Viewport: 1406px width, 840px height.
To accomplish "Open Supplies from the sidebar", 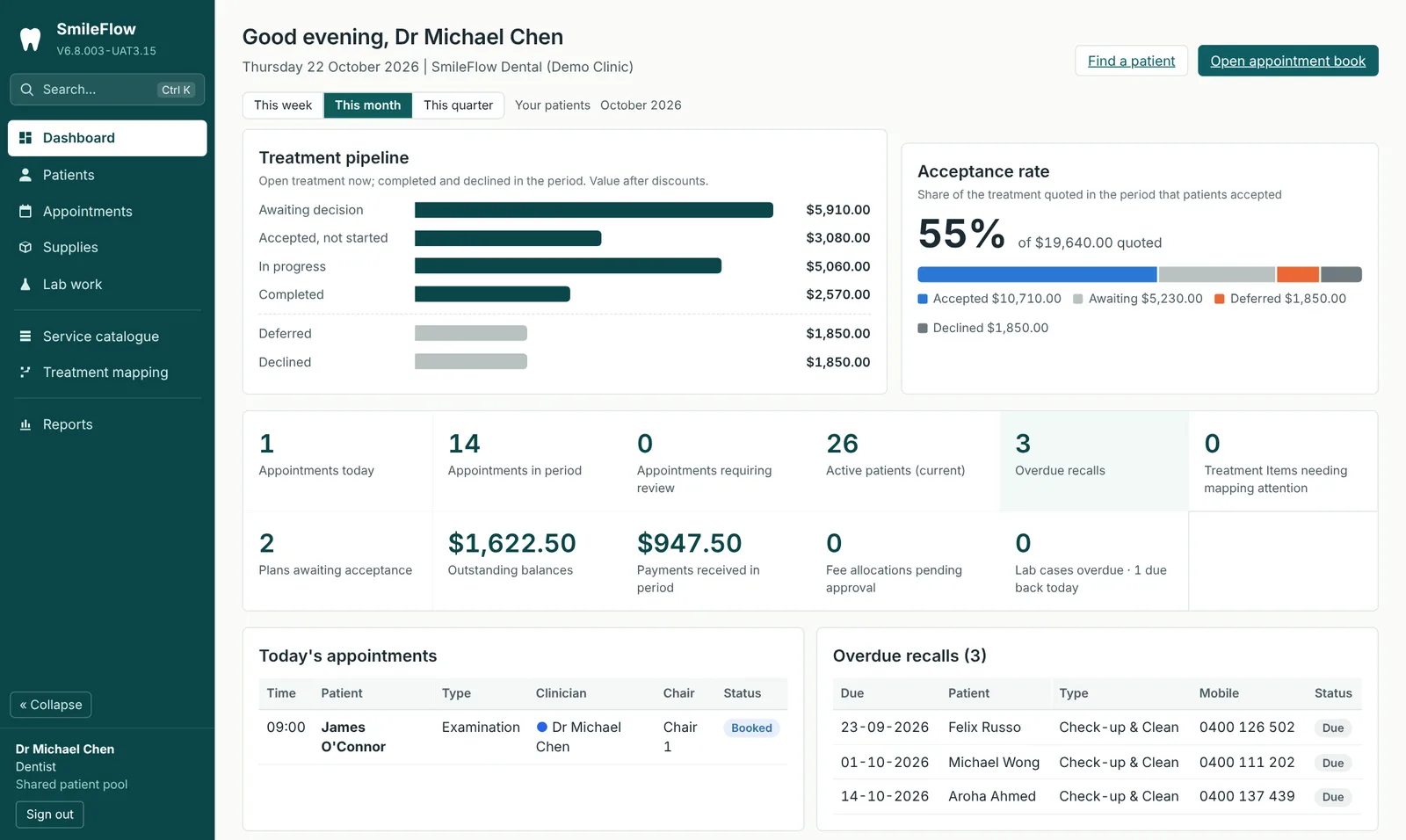I will 107,248.
